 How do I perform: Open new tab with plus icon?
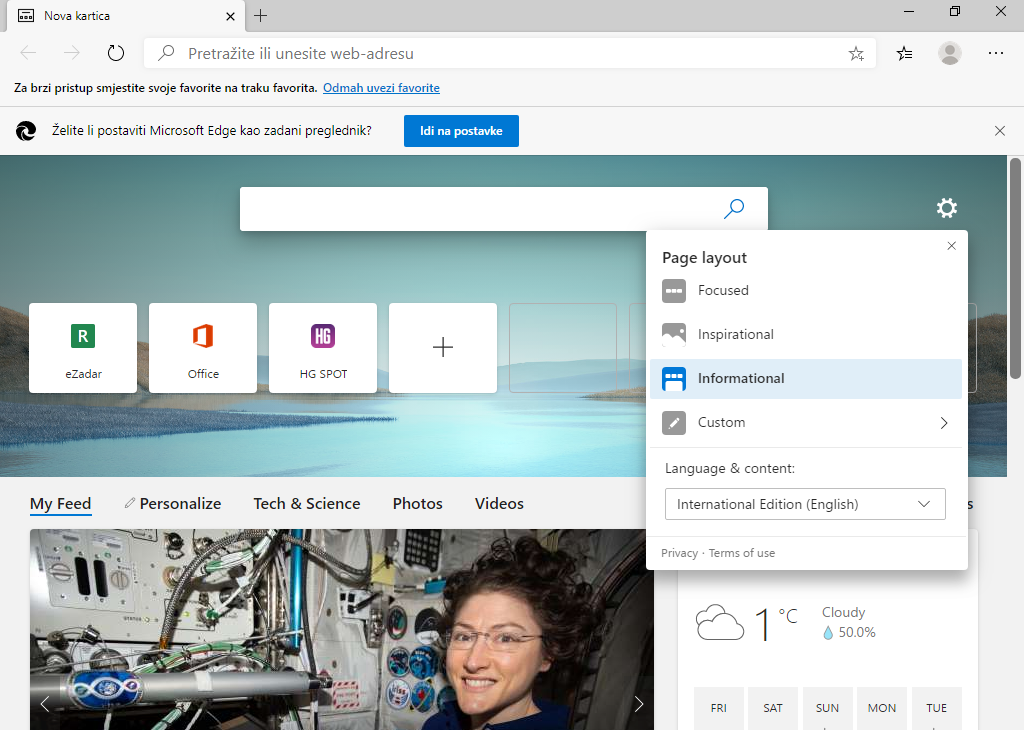point(261,16)
